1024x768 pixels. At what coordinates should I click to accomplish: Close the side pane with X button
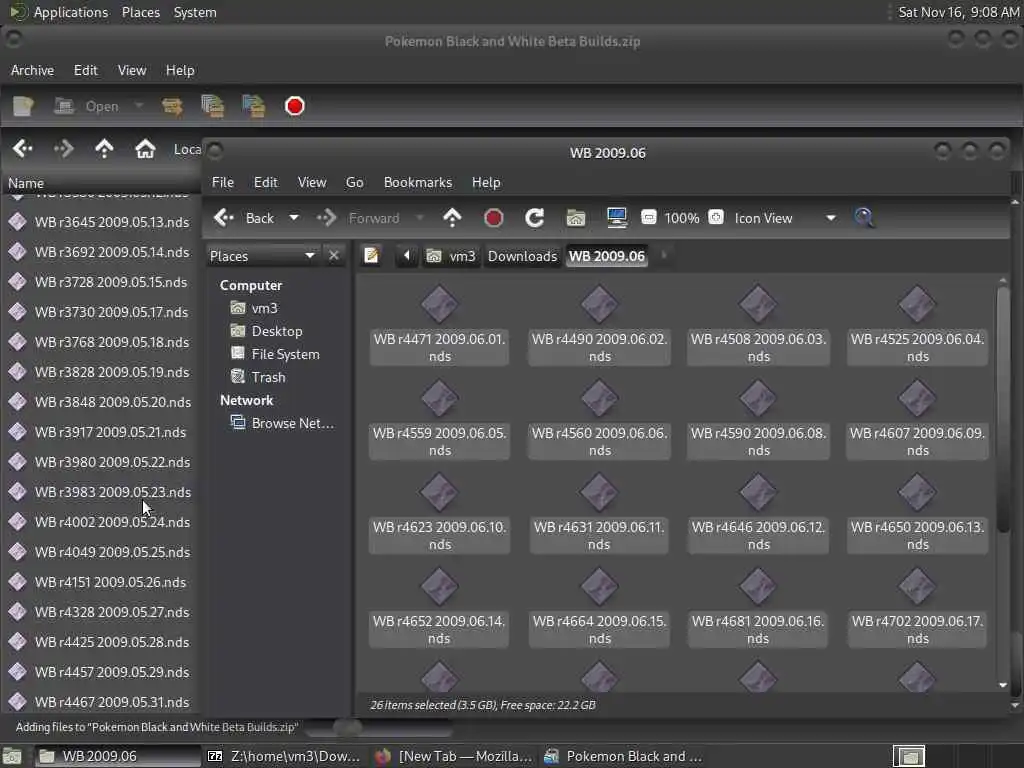(x=334, y=255)
